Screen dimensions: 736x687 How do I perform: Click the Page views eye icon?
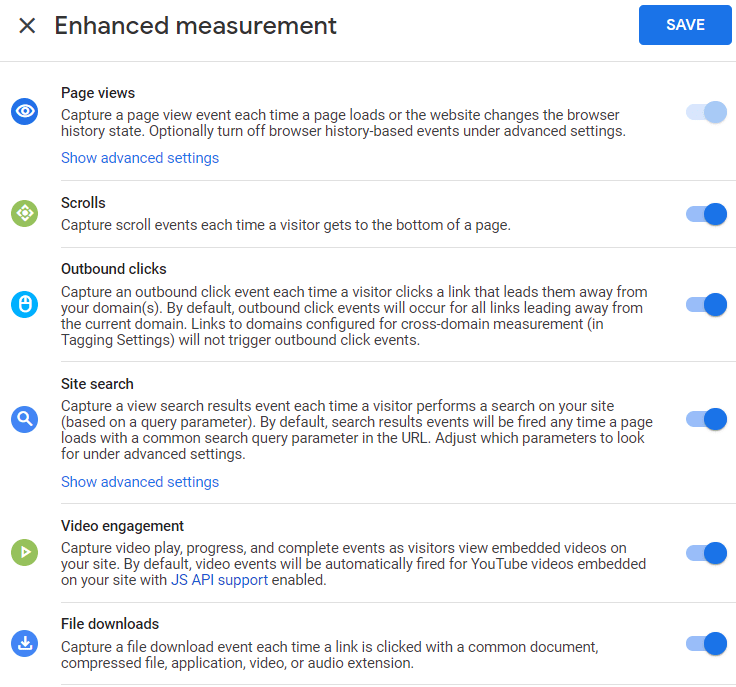(x=24, y=111)
